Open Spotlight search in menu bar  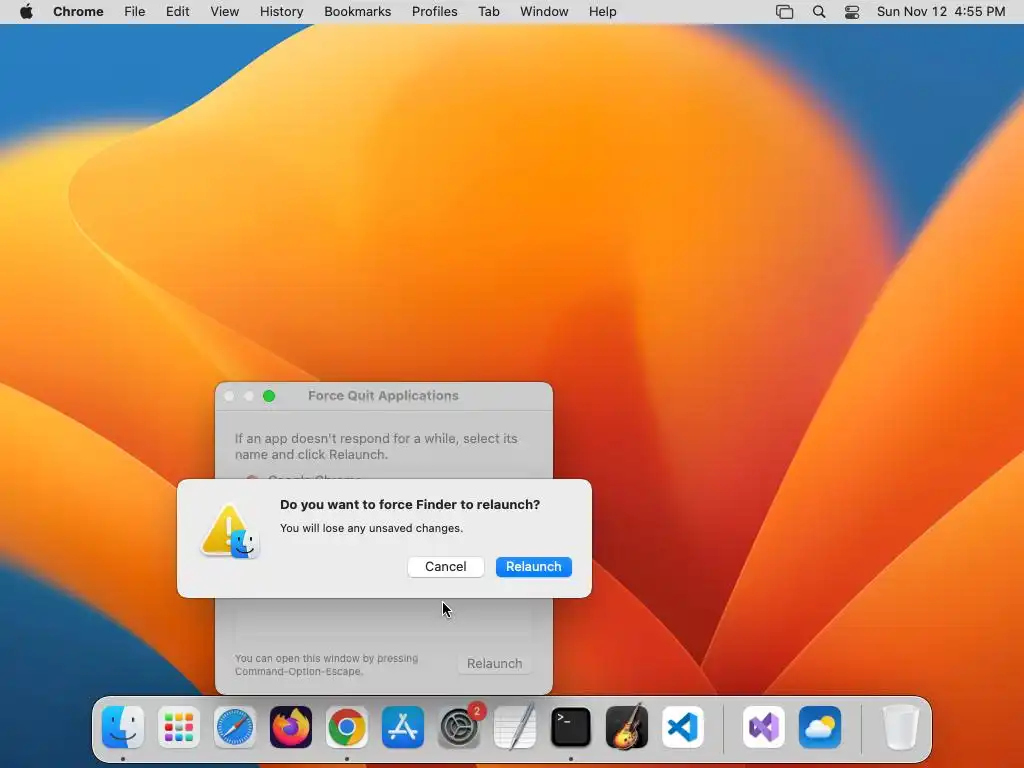[819, 12]
